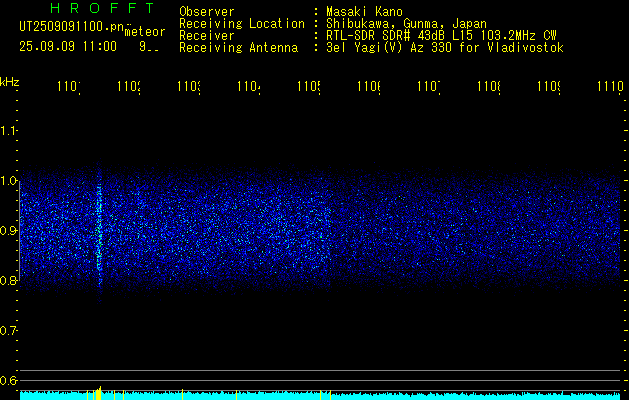Click the Receiver label

[x=207, y=36]
